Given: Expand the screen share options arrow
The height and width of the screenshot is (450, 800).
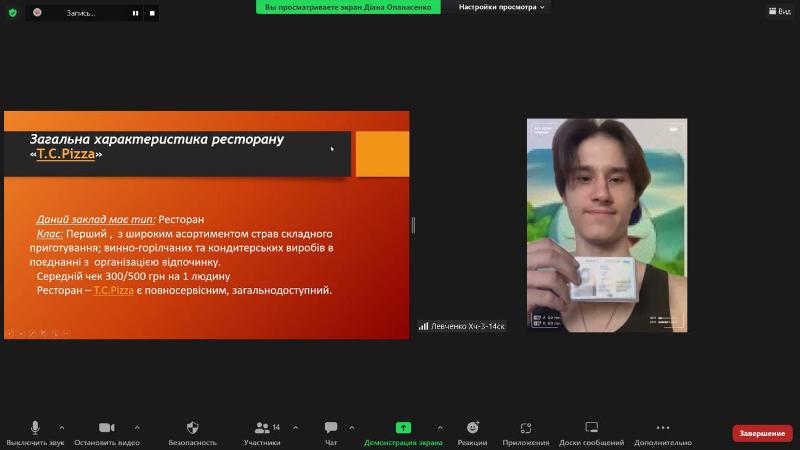Looking at the screenshot, I should (x=440, y=428).
